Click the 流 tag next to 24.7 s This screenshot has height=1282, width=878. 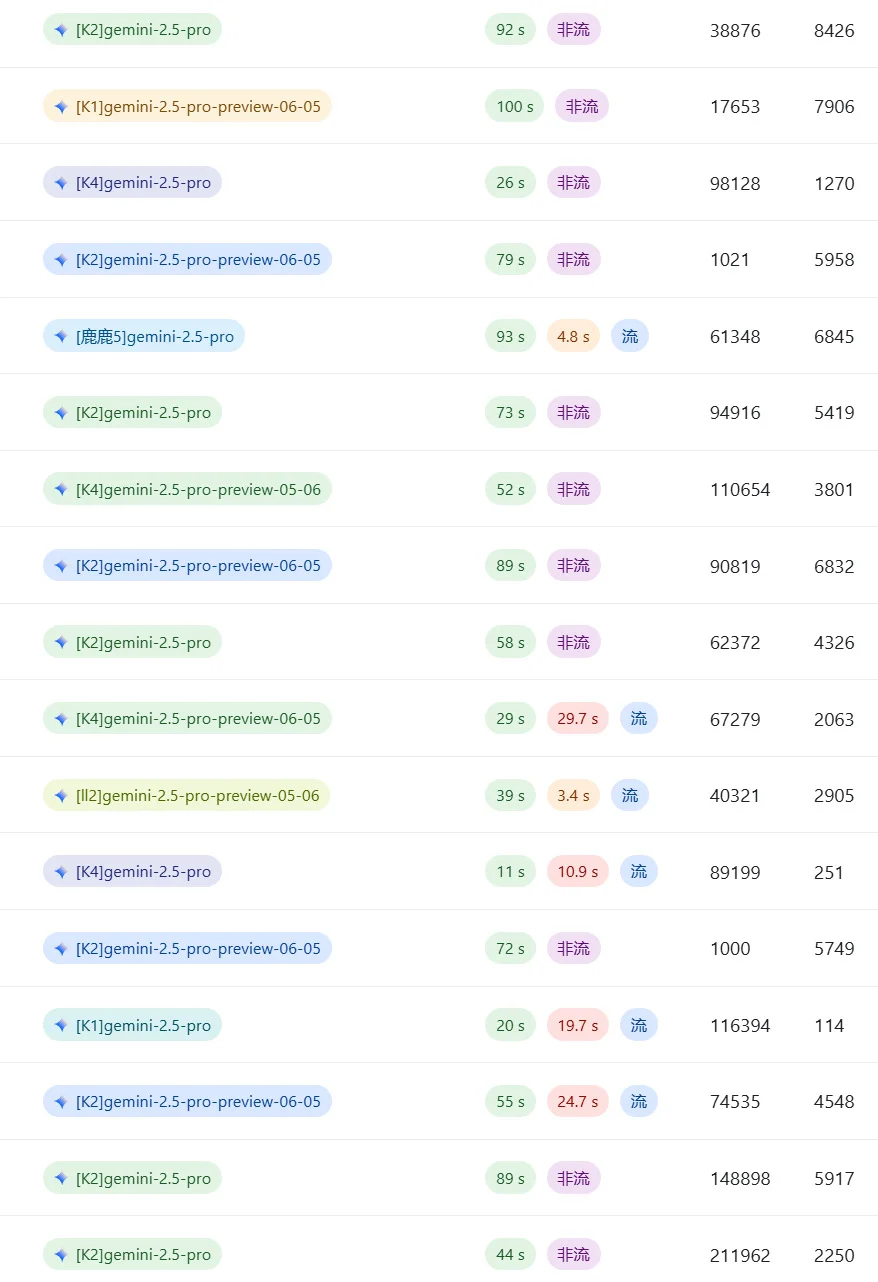638,1102
